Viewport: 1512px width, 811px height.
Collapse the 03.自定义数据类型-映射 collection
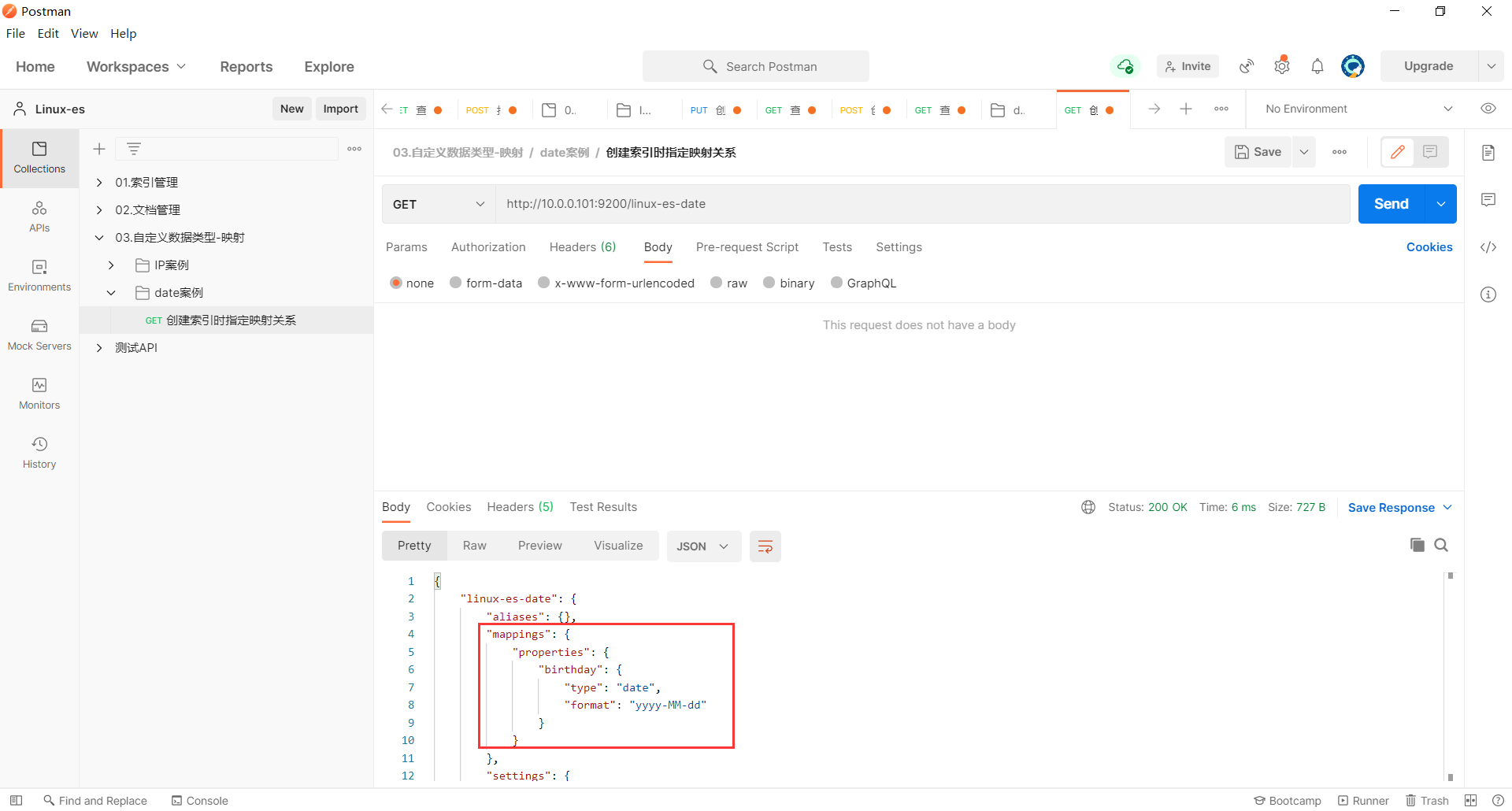[99, 238]
